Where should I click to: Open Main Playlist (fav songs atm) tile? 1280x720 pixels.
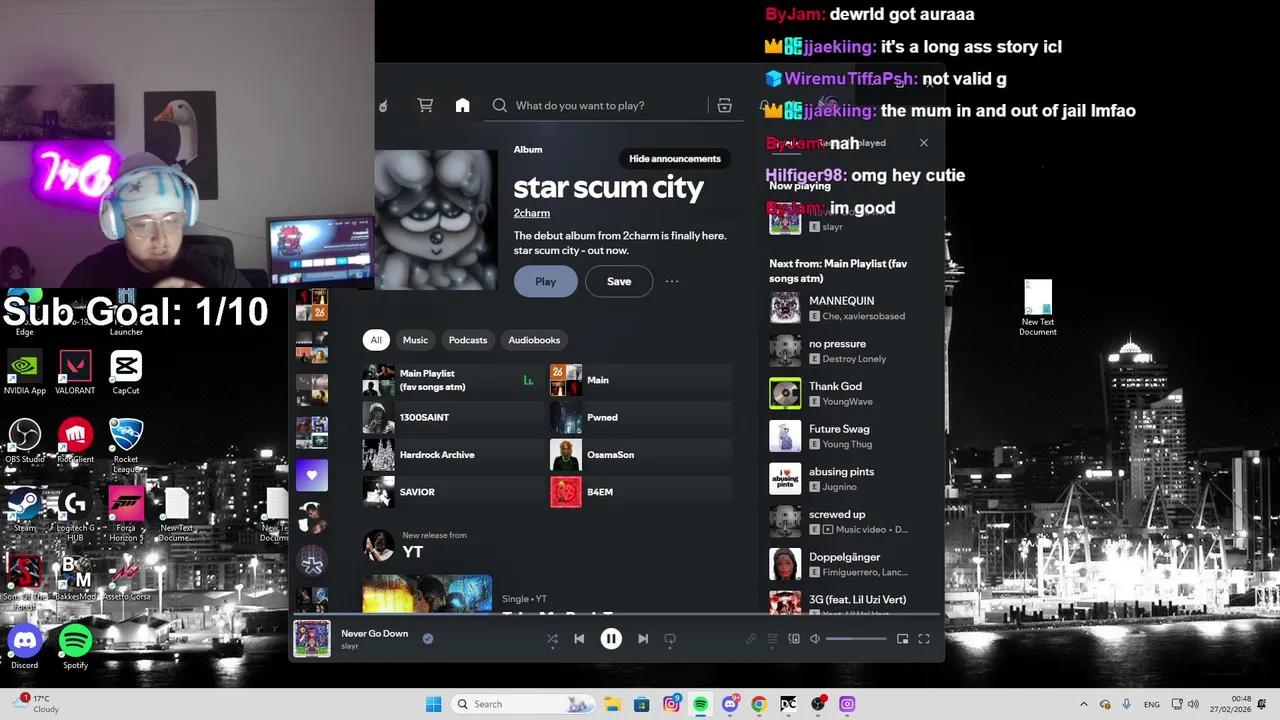click(453, 380)
